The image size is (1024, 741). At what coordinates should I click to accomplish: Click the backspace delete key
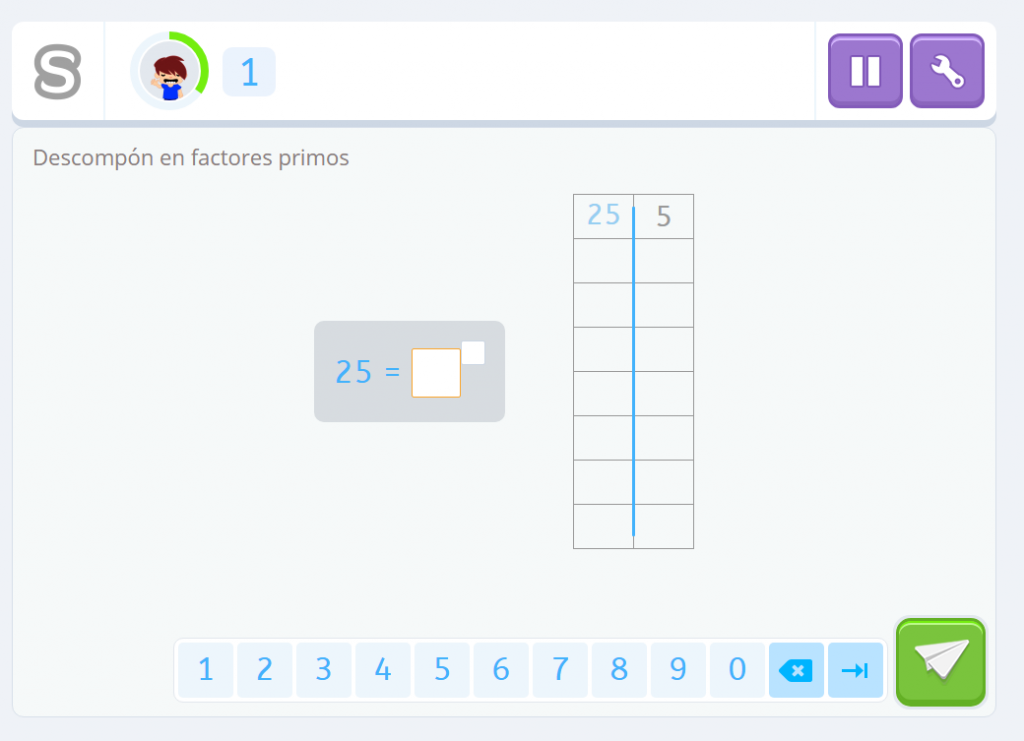[x=796, y=670]
